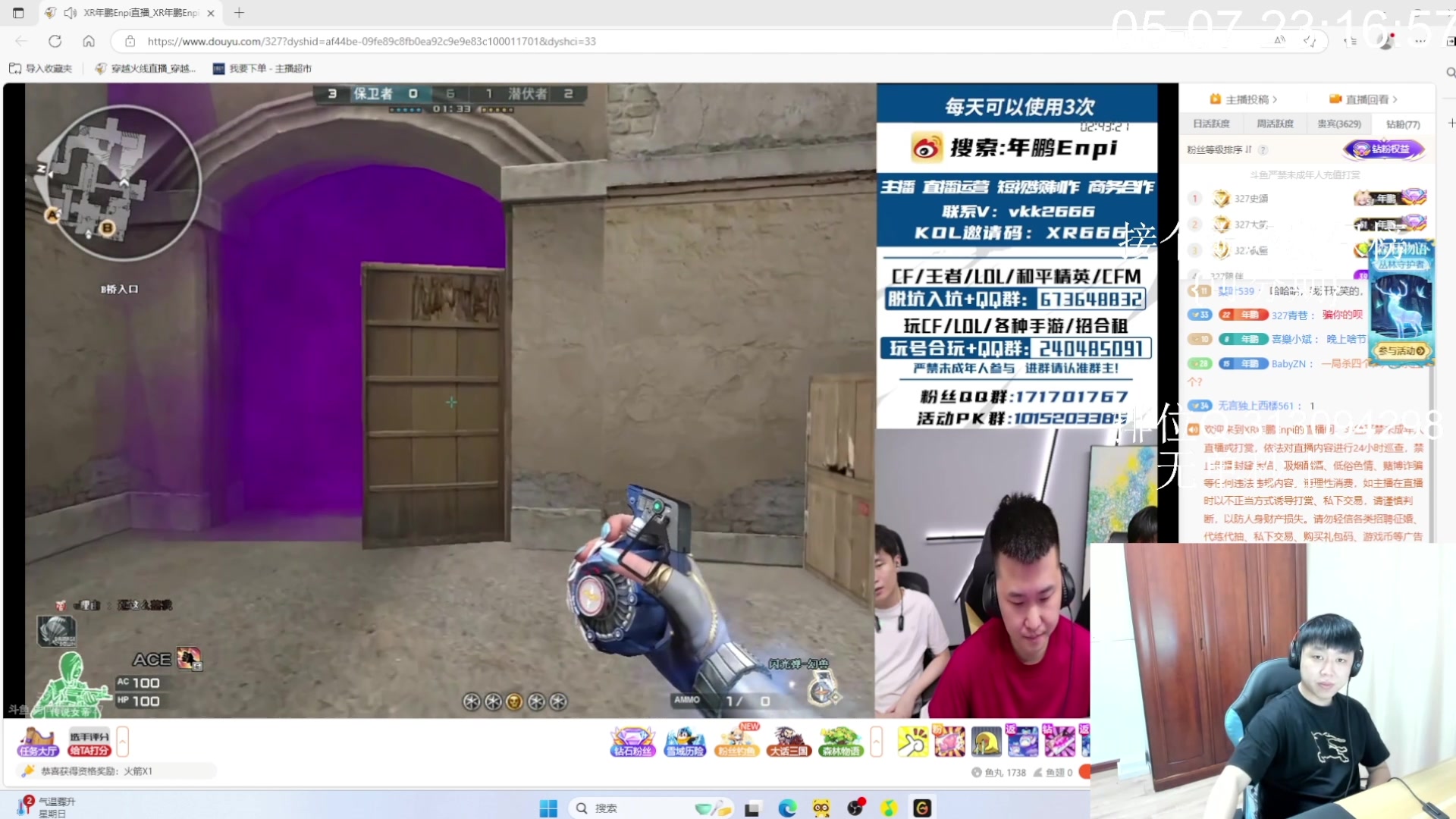This screenshot has width=1456, height=819.
Task: View site information lock icon
Action: tap(130, 41)
